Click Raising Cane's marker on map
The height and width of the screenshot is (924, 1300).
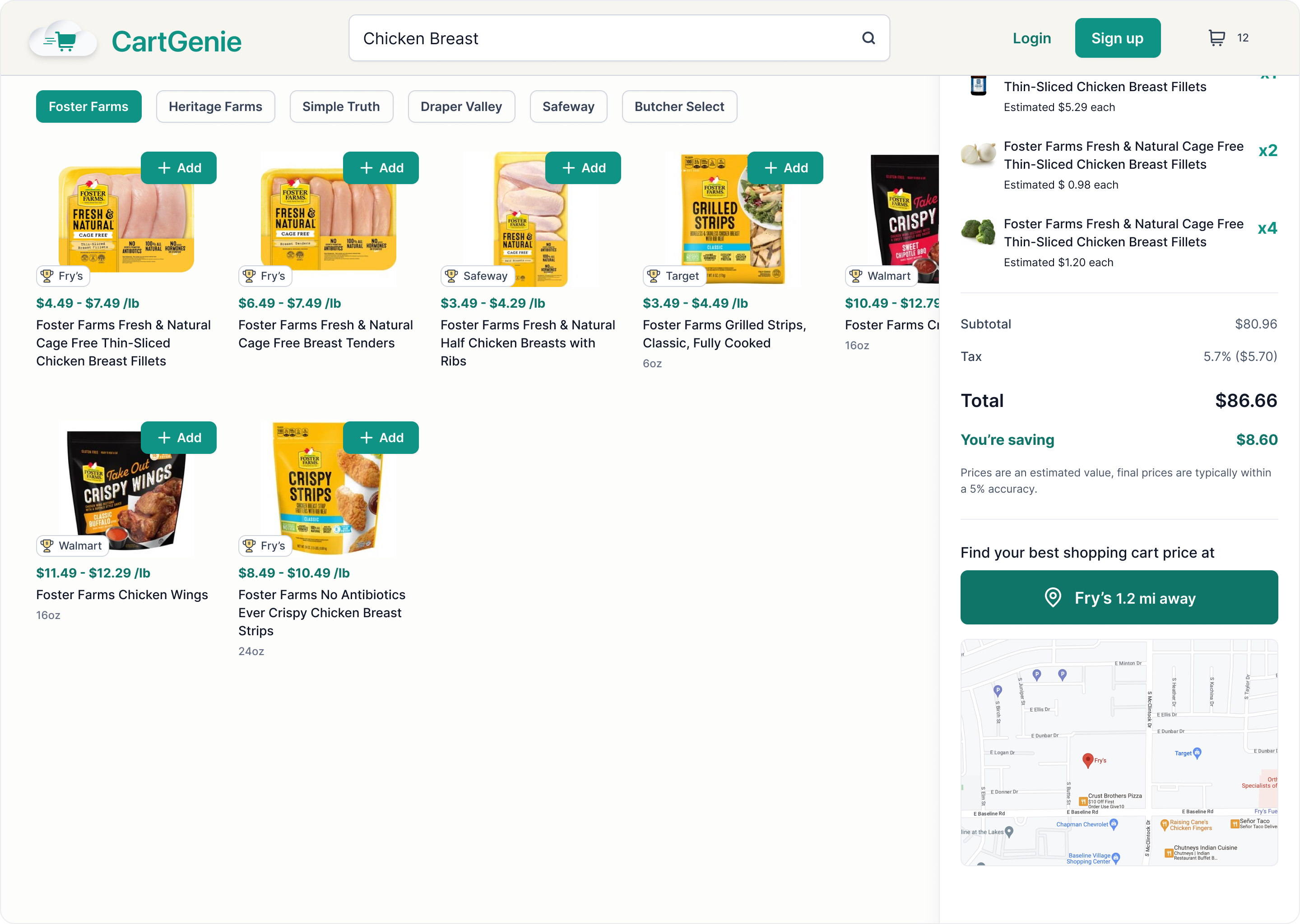[1165, 824]
